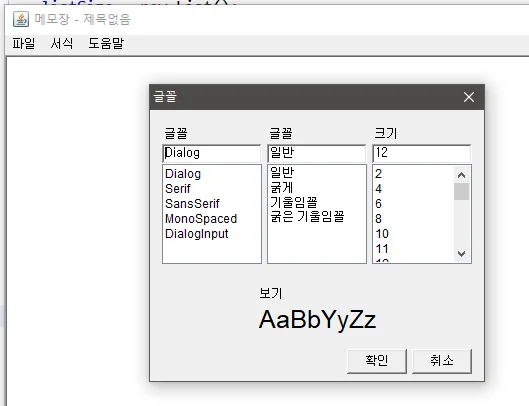Select 굵게 font style

tap(282, 188)
